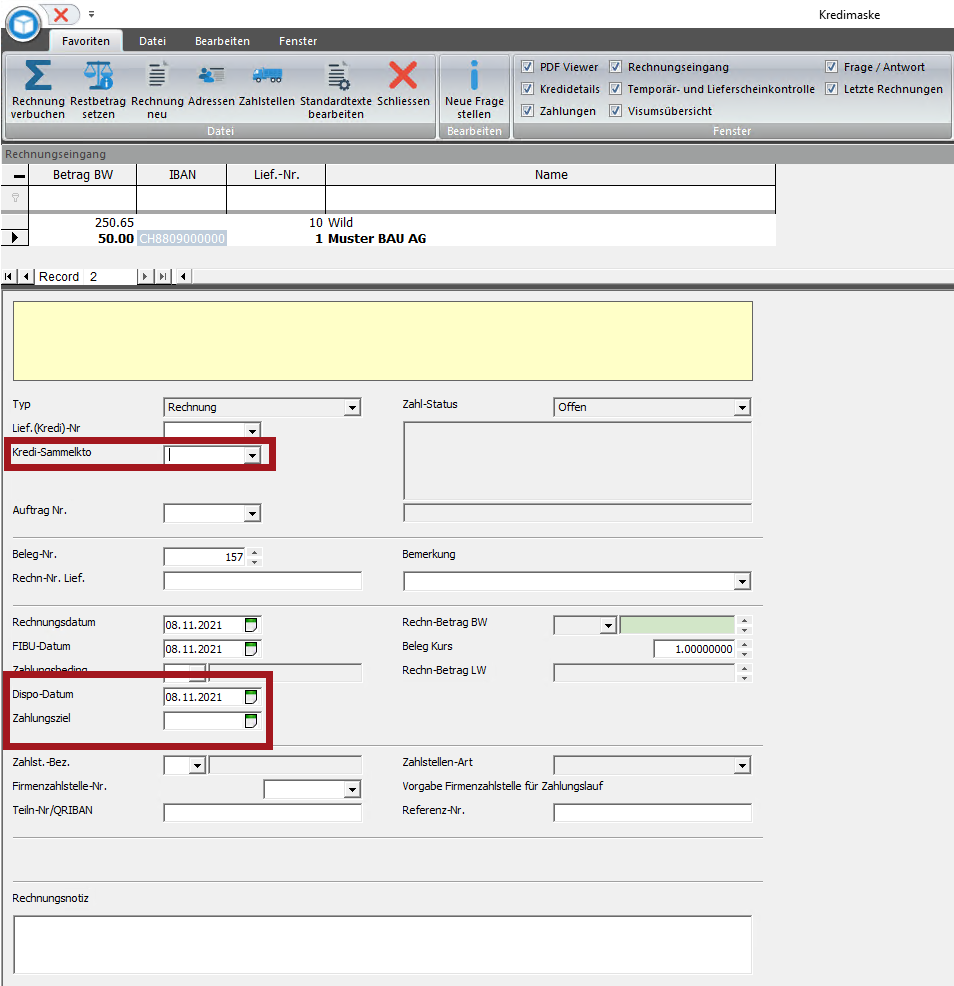Toggle the Letzte Rechnungen checkbox
The image size is (954, 986).
pyautogui.click(x=831, y=88)
